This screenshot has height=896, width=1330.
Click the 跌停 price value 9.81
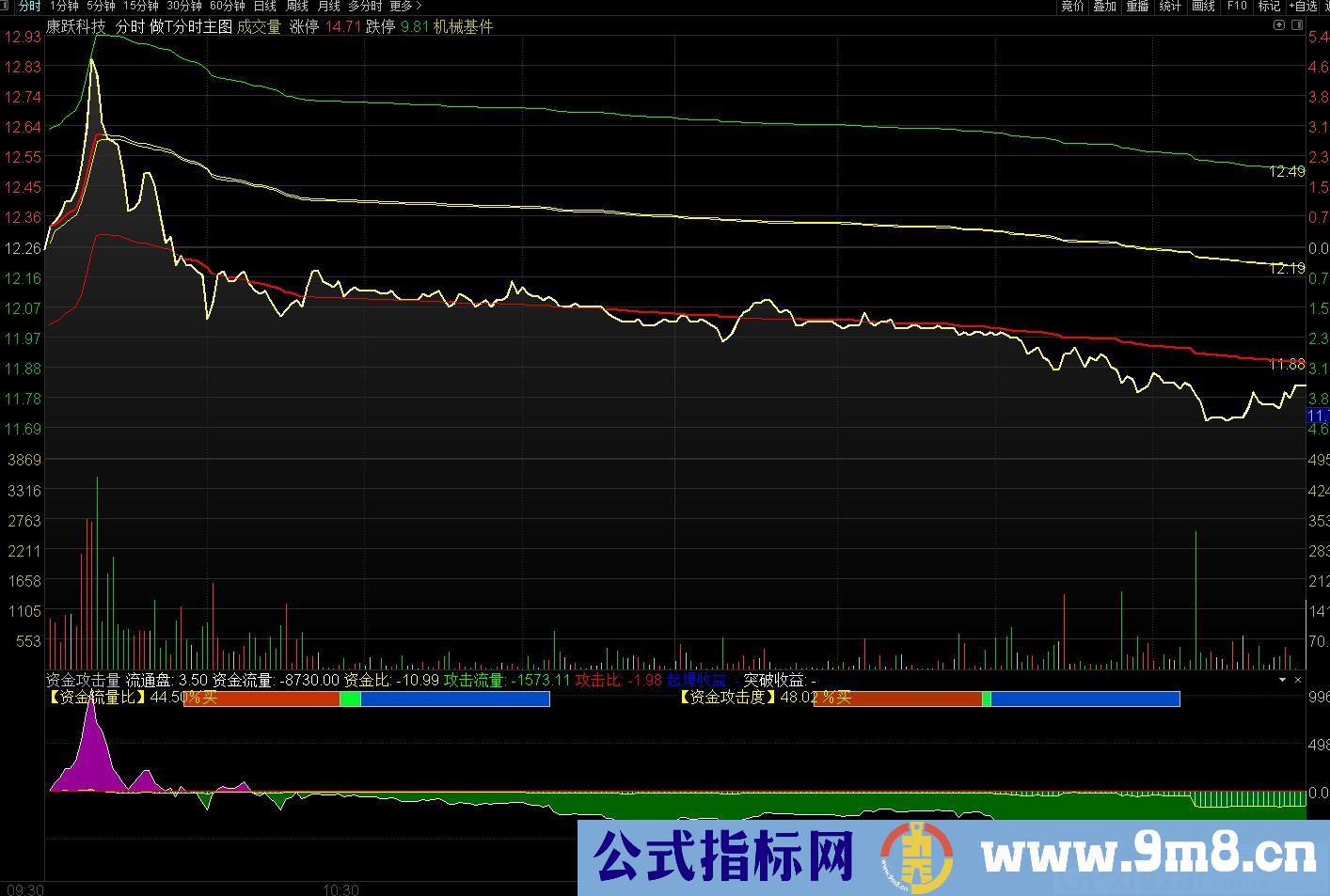tap(415, 26)
